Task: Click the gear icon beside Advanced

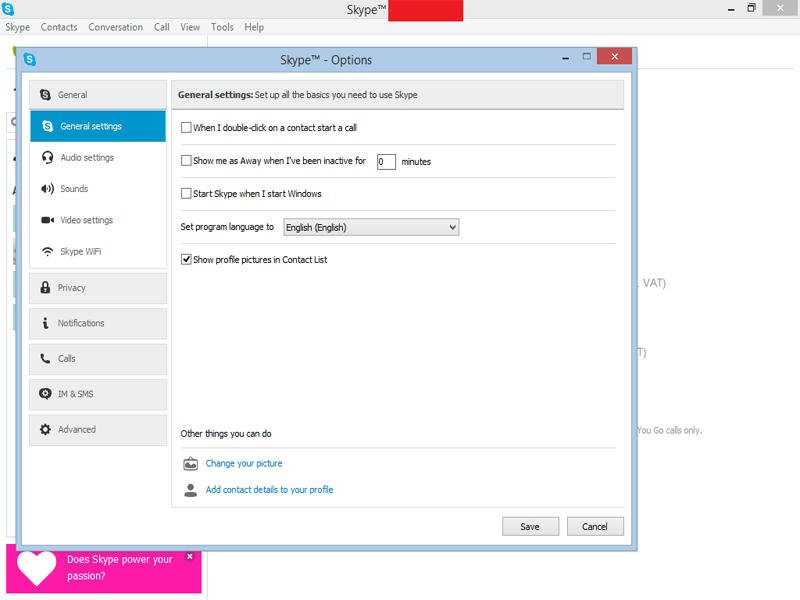Action: coord(45,430)
